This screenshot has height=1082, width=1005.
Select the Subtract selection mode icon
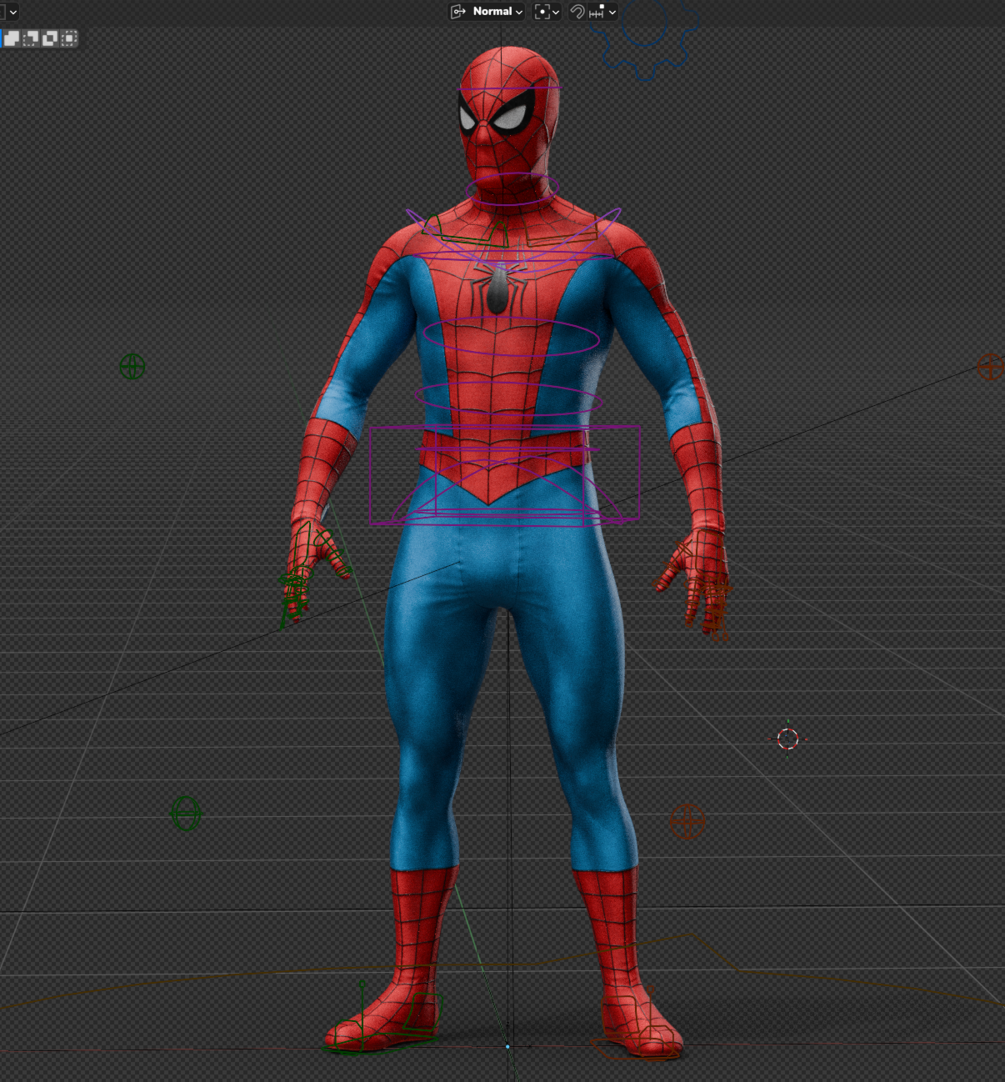point(31,39)
